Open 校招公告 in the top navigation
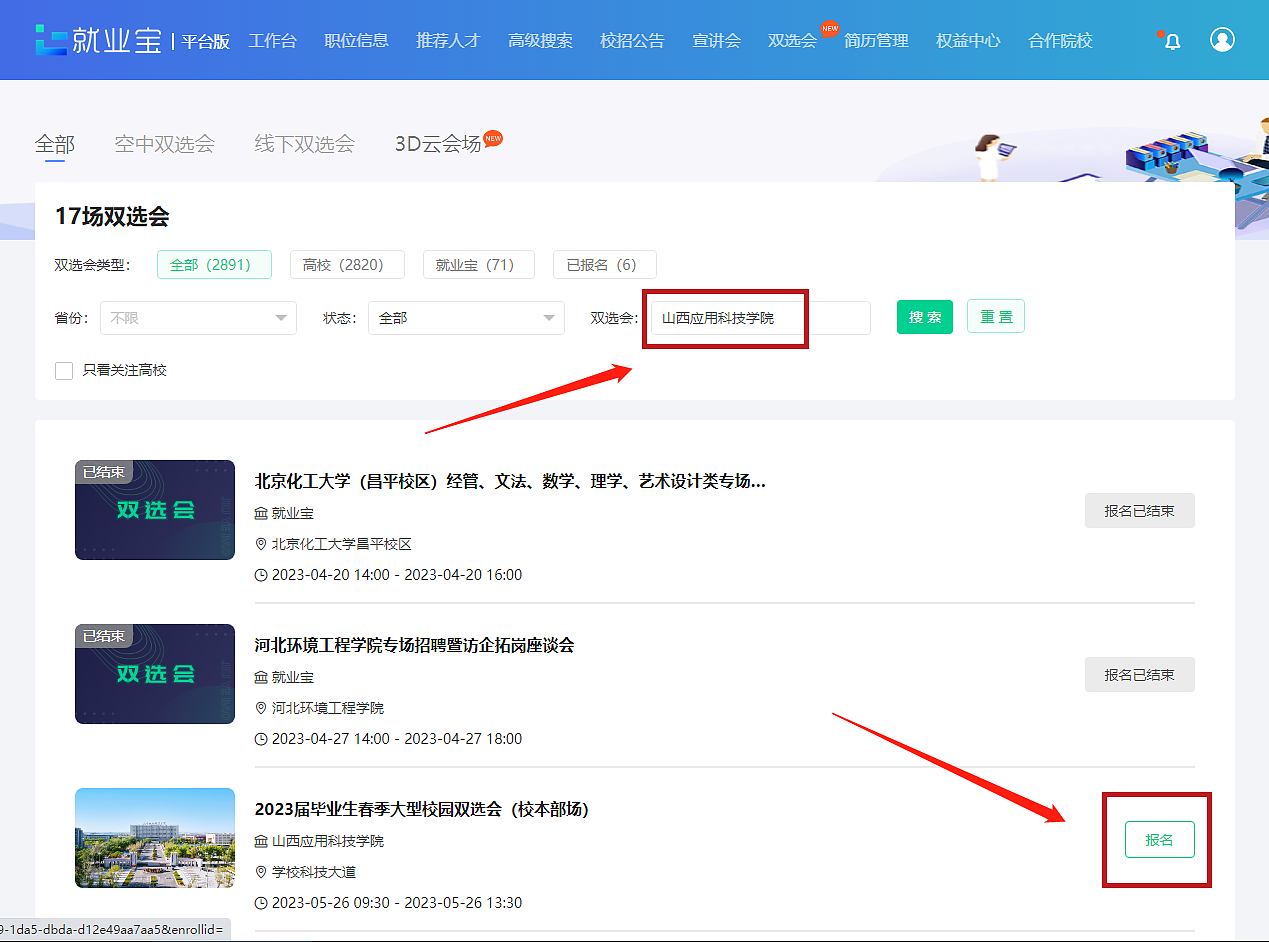The height and width of the screenshot is (942, 1269). point(632,41)
